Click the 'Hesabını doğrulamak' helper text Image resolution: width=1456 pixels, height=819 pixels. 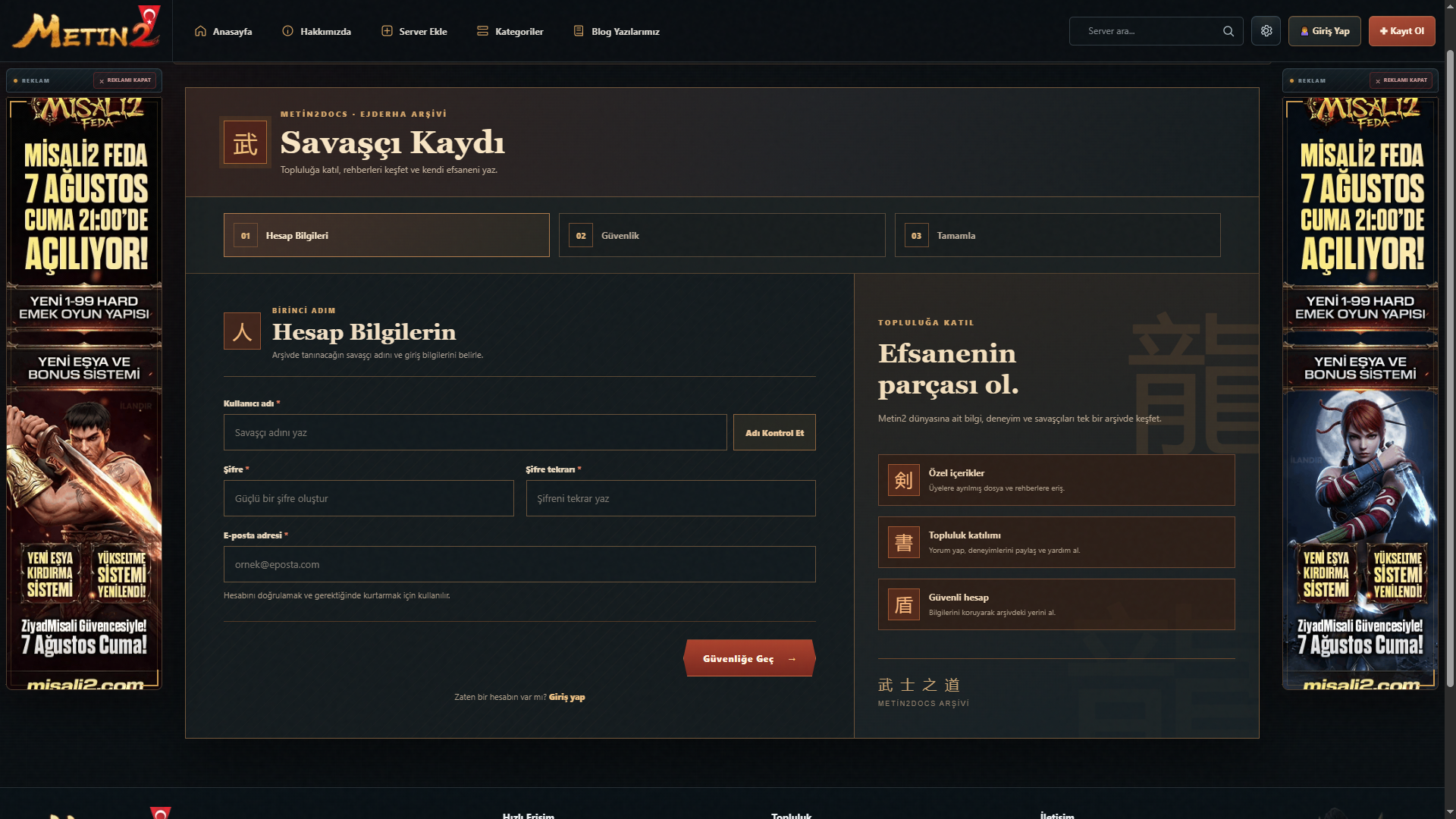click(x=337, y=595)
